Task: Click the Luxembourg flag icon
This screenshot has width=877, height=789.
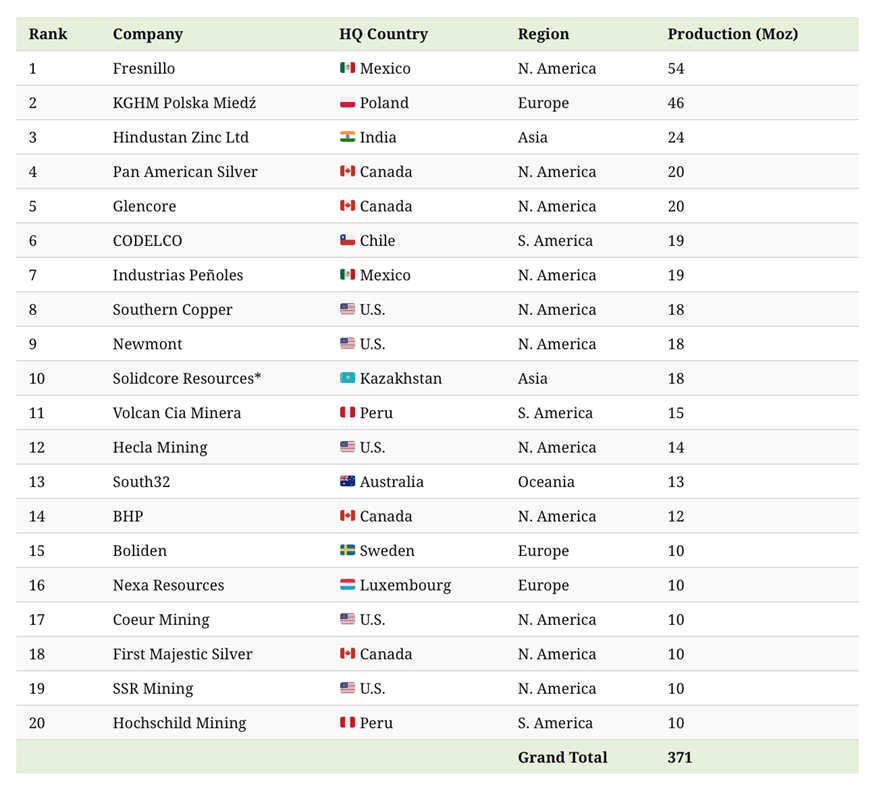Action: pyautogui.click(x=347, y=585)
